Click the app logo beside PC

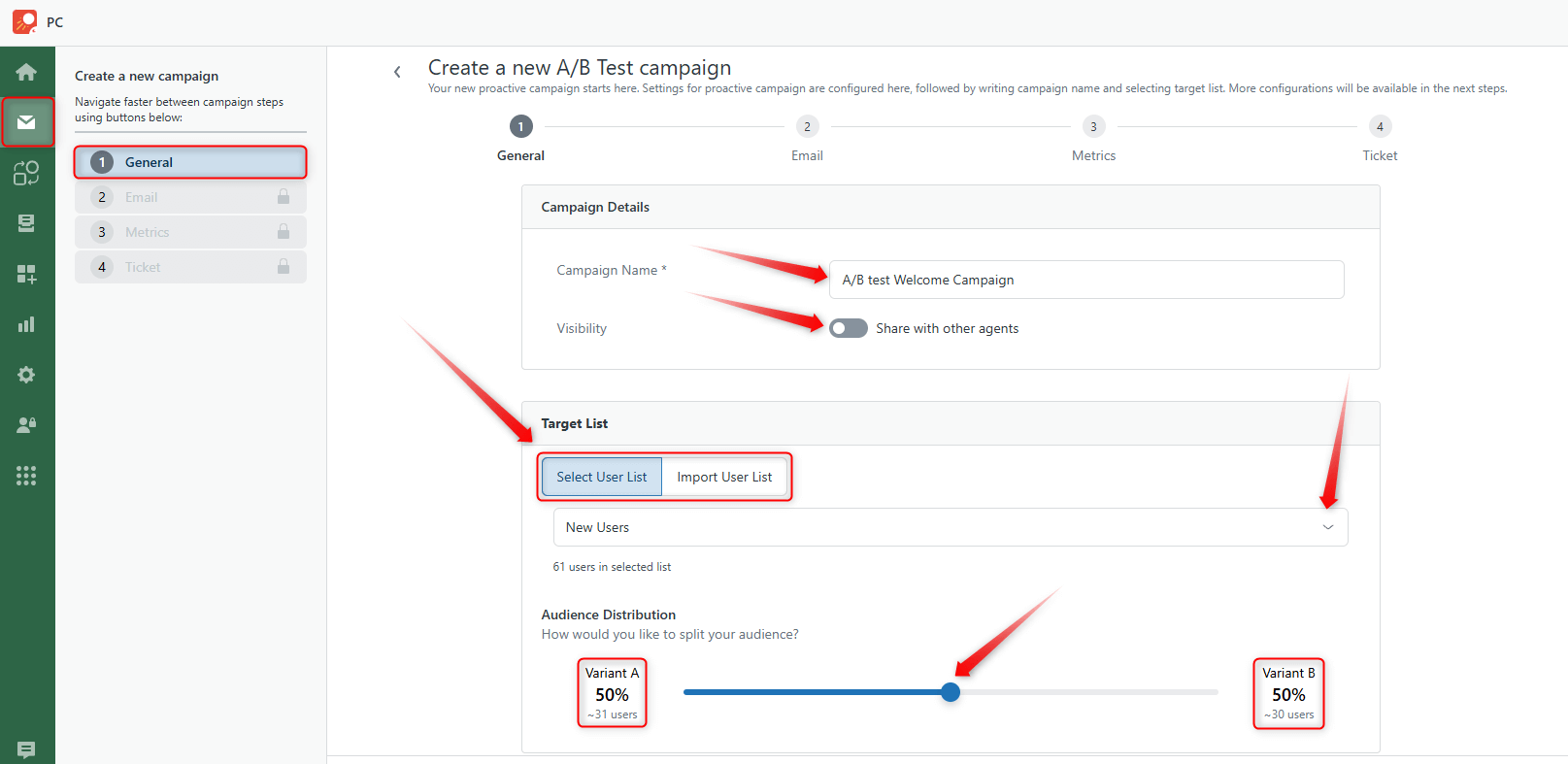24,21
